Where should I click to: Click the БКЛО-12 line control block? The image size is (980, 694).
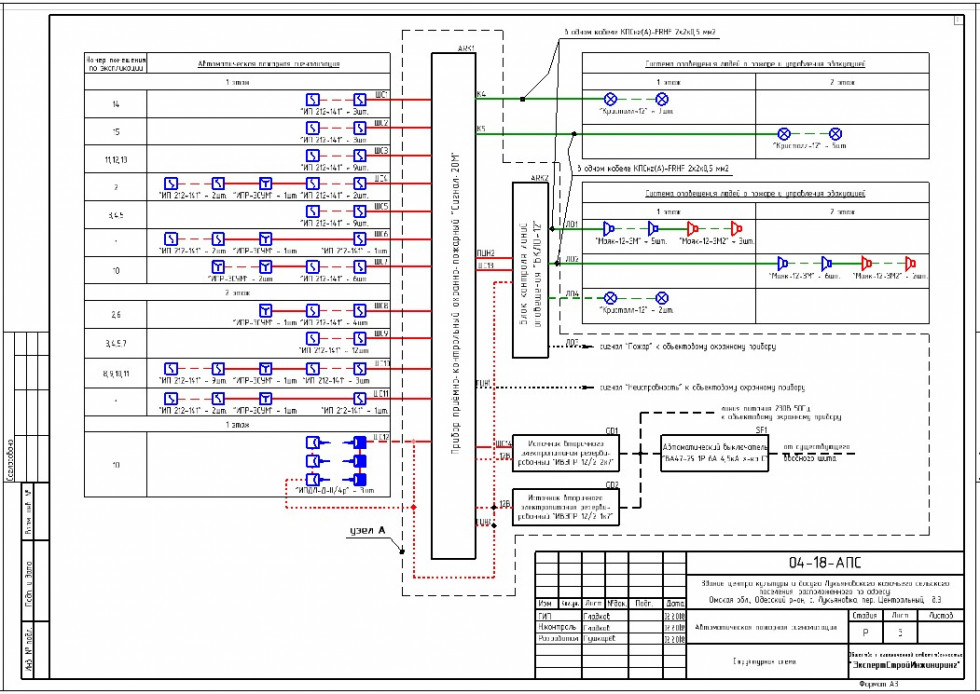coord(531,270)
